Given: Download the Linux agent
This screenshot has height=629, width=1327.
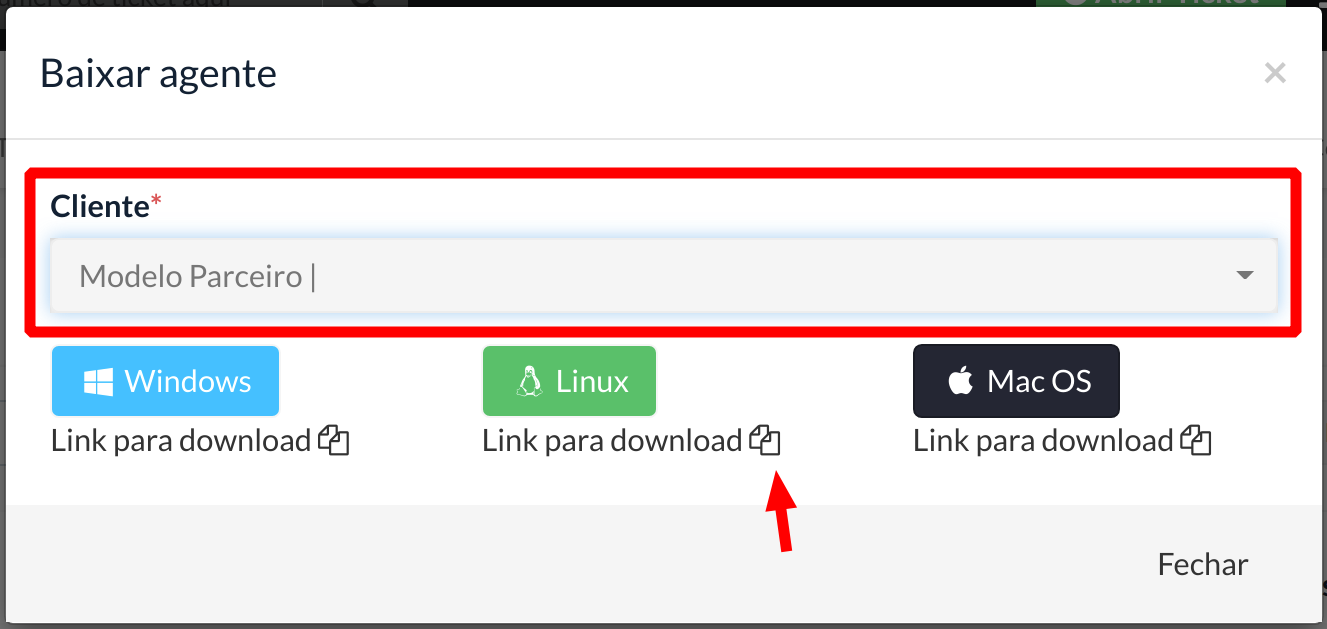Looking at the screenshot, I should point(569,381).
